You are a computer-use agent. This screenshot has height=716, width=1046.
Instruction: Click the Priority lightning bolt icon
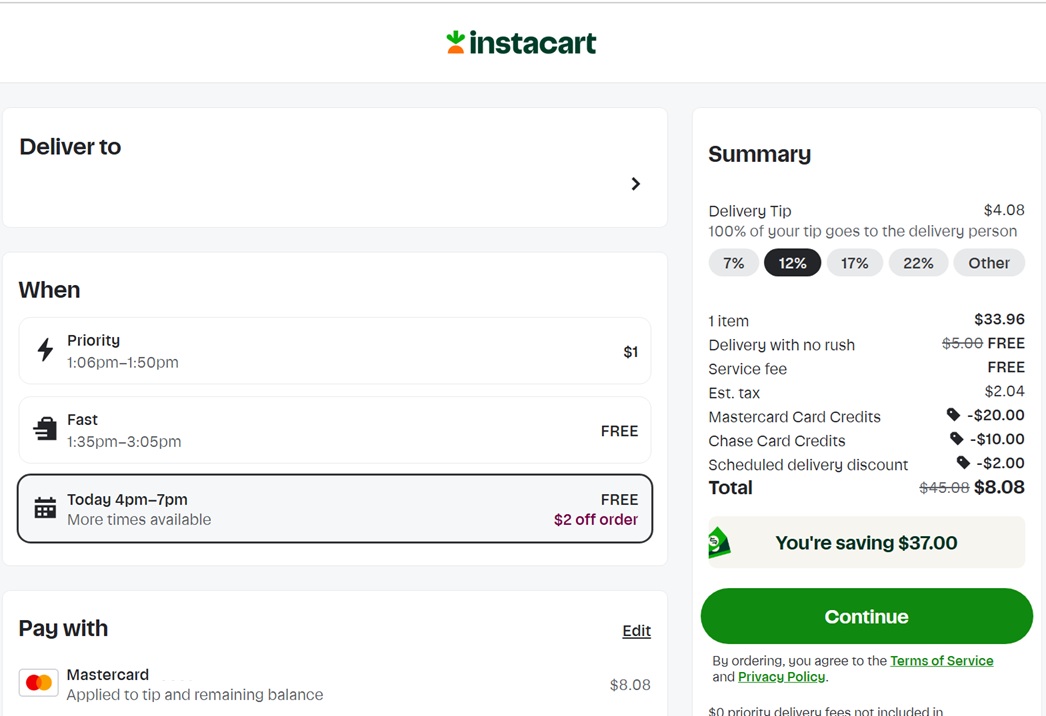45,350
